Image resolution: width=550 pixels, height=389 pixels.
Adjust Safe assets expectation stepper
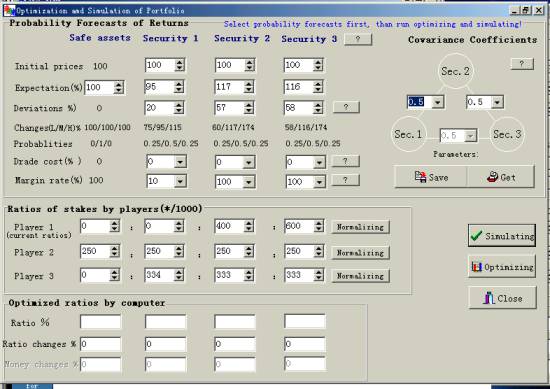tap(118, 87)
